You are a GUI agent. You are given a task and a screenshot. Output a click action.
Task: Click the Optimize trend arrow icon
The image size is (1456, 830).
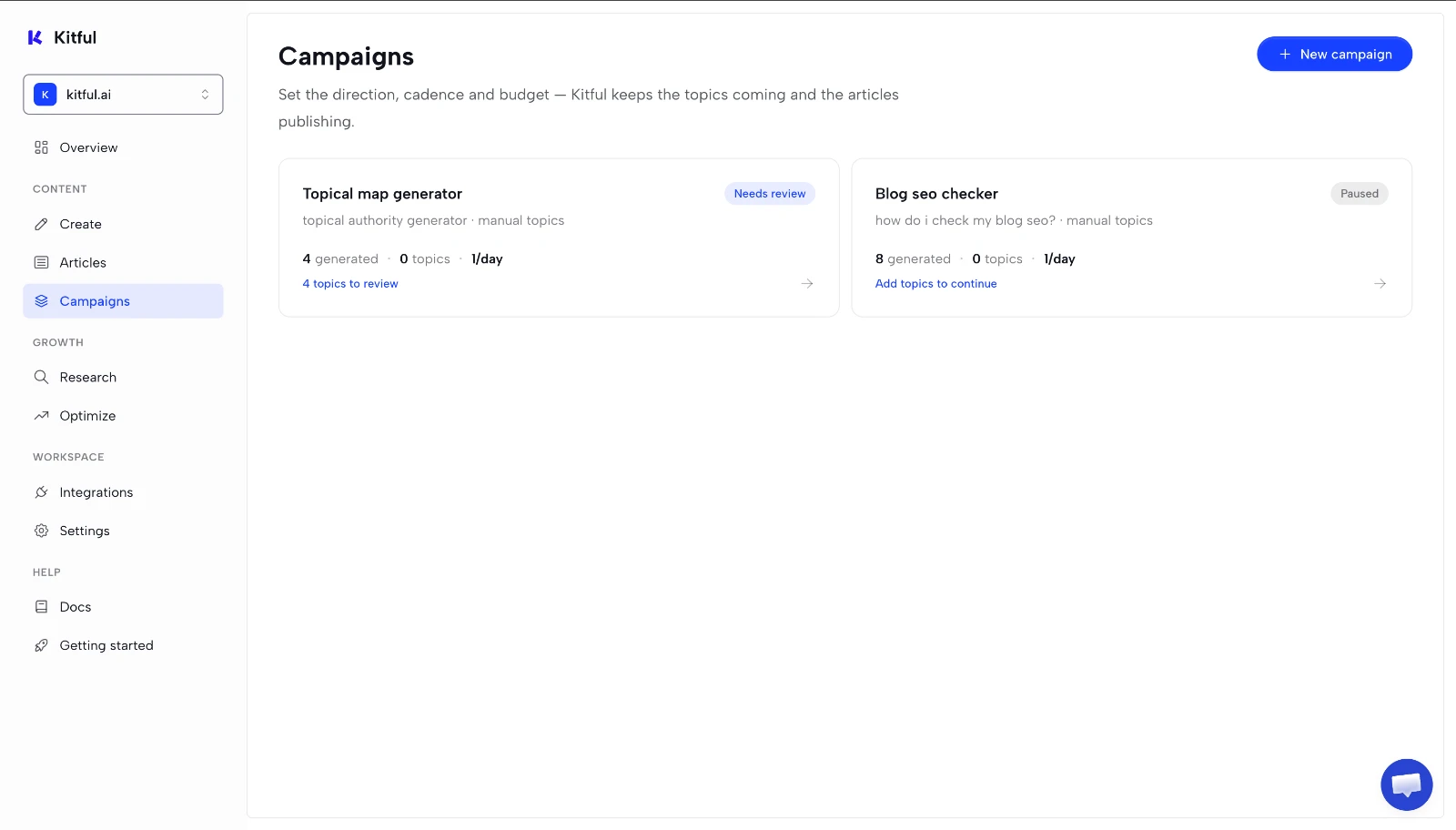coord(41,416)
